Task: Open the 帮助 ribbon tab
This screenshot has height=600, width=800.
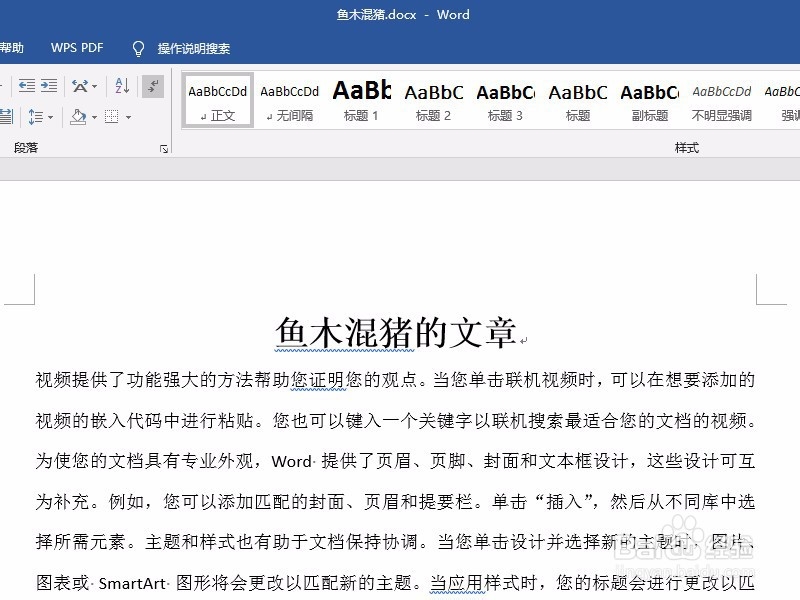Action: coord(12,47)
